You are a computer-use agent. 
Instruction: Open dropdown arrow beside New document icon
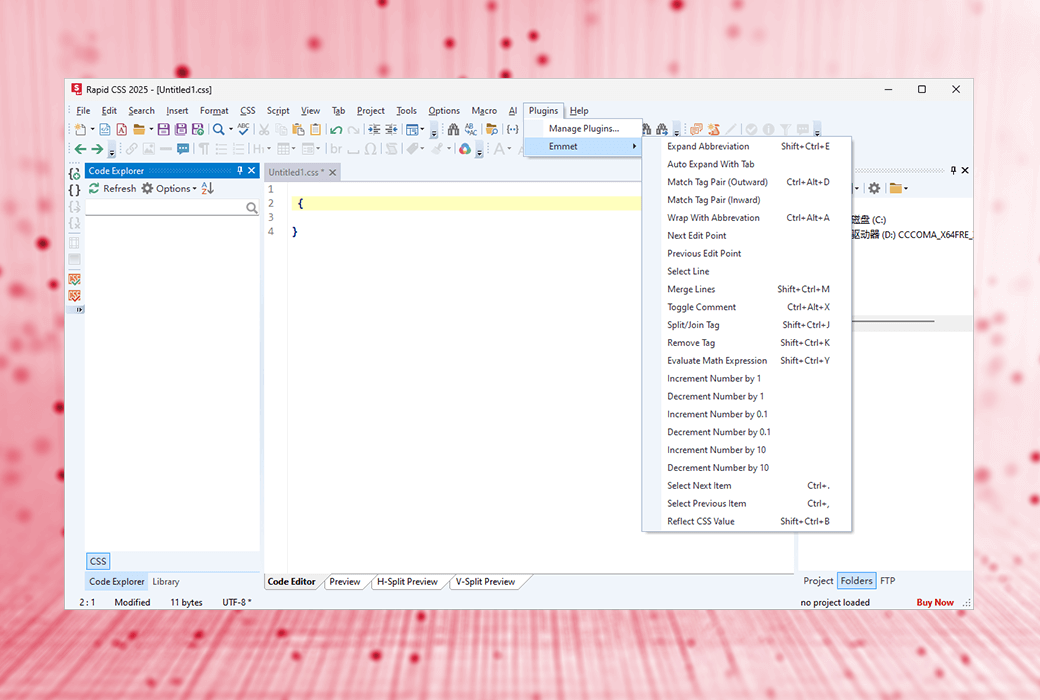coord(92,129)
